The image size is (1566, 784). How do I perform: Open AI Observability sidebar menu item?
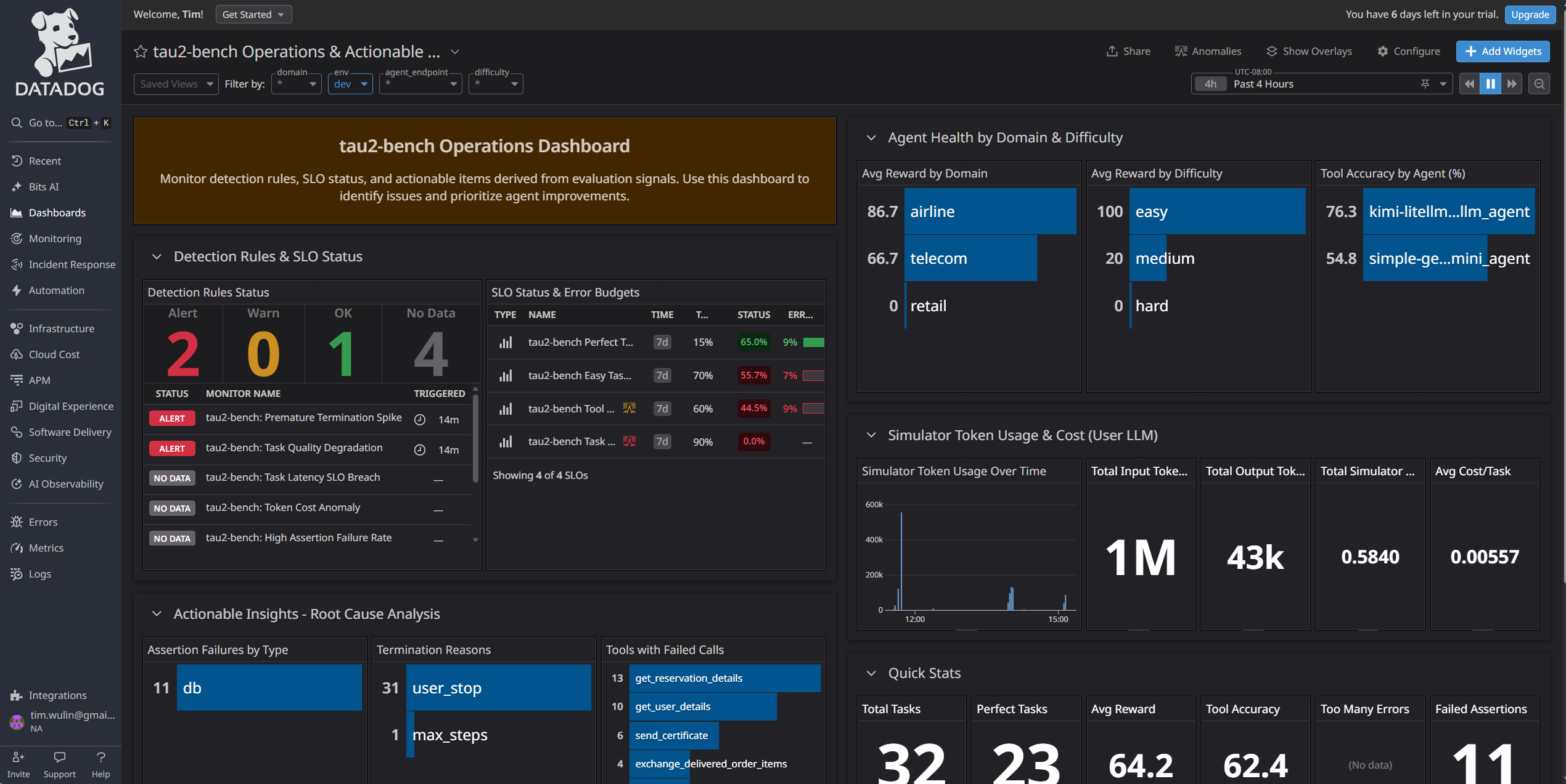(x=66, y=484)
